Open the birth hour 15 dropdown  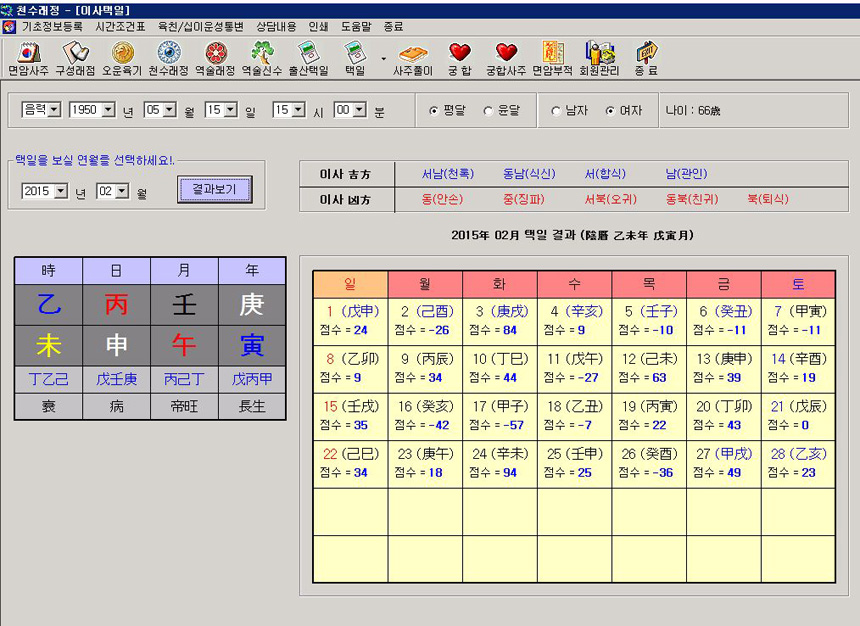(299, 110)
